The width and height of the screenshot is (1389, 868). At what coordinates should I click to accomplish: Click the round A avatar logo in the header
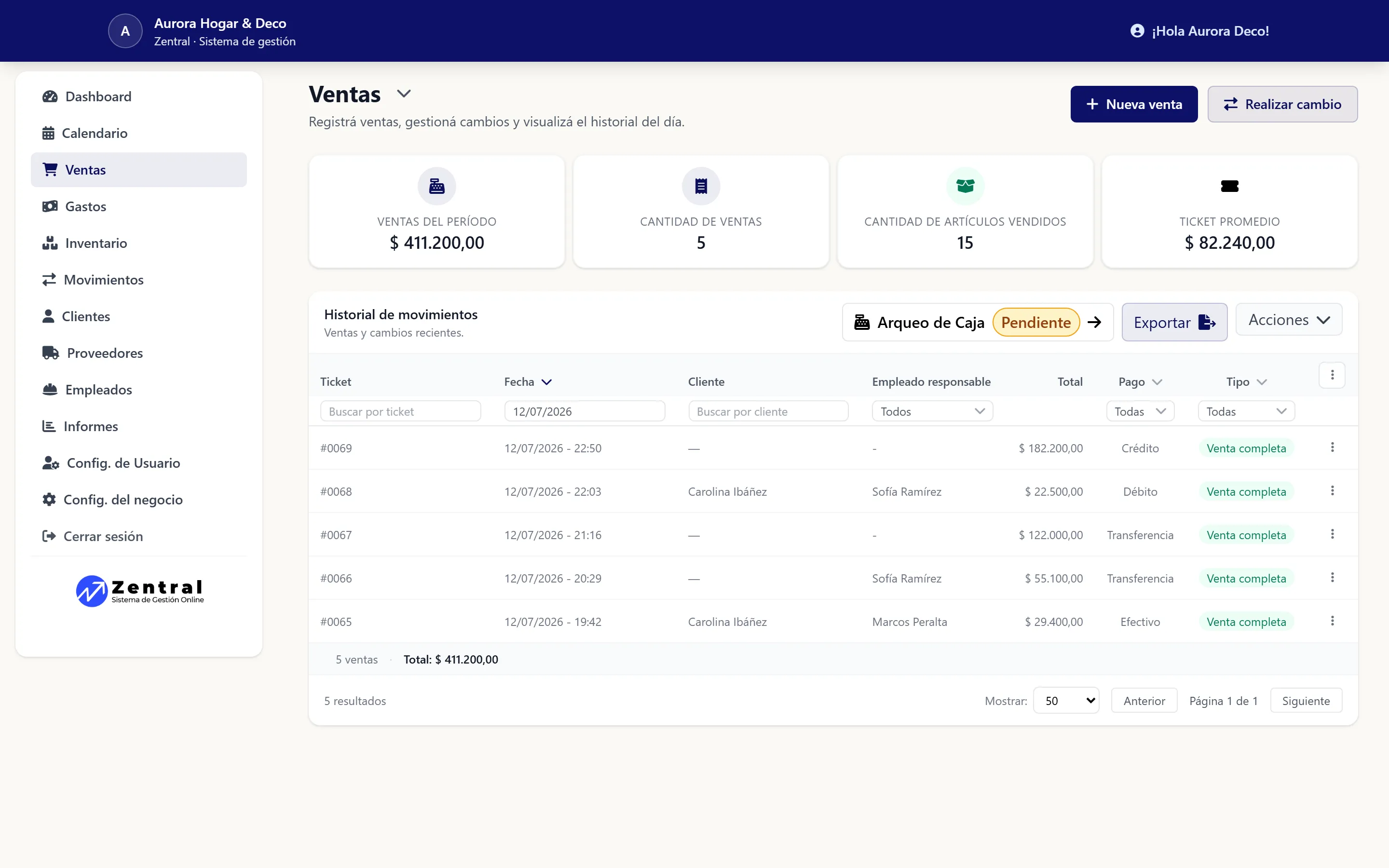click(x=125, y=31)
